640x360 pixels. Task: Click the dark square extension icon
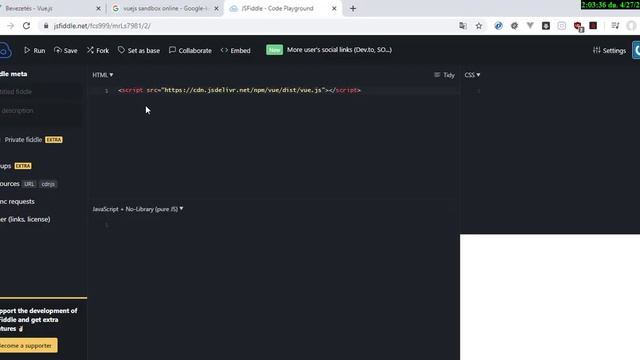point(546,26)
